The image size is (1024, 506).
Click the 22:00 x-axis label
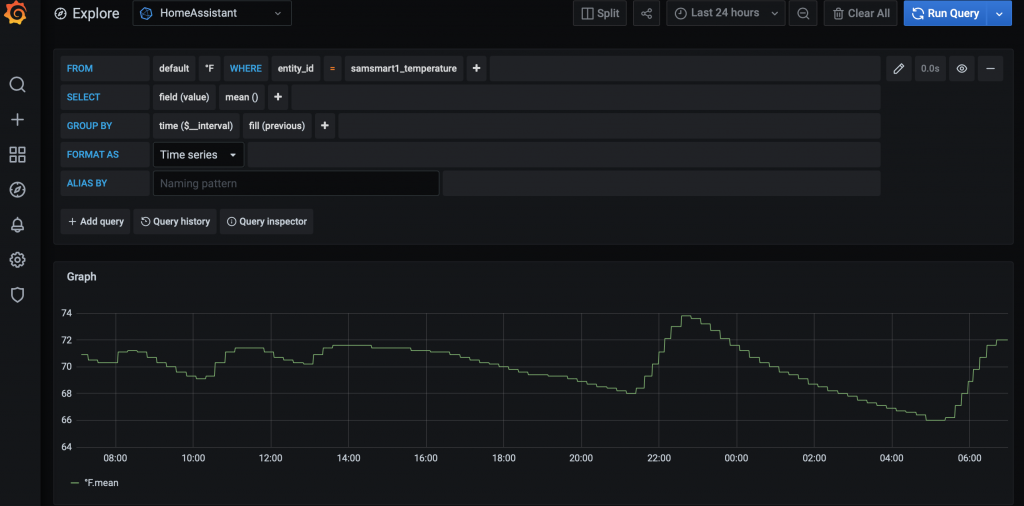pos(659,458)
